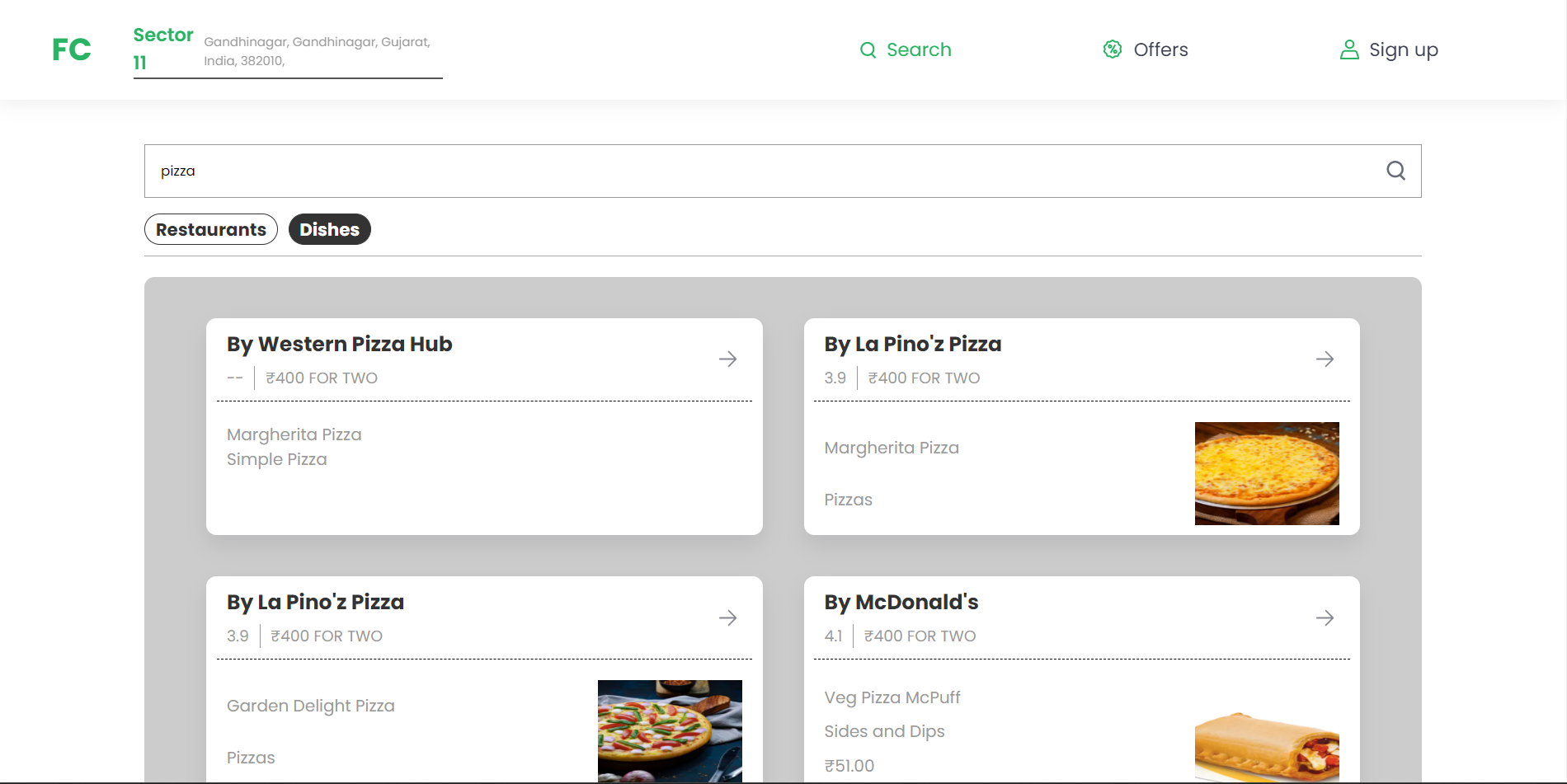
Task: Open the Western Pizza Hub arrow
Action: click(x=727, y=359)
